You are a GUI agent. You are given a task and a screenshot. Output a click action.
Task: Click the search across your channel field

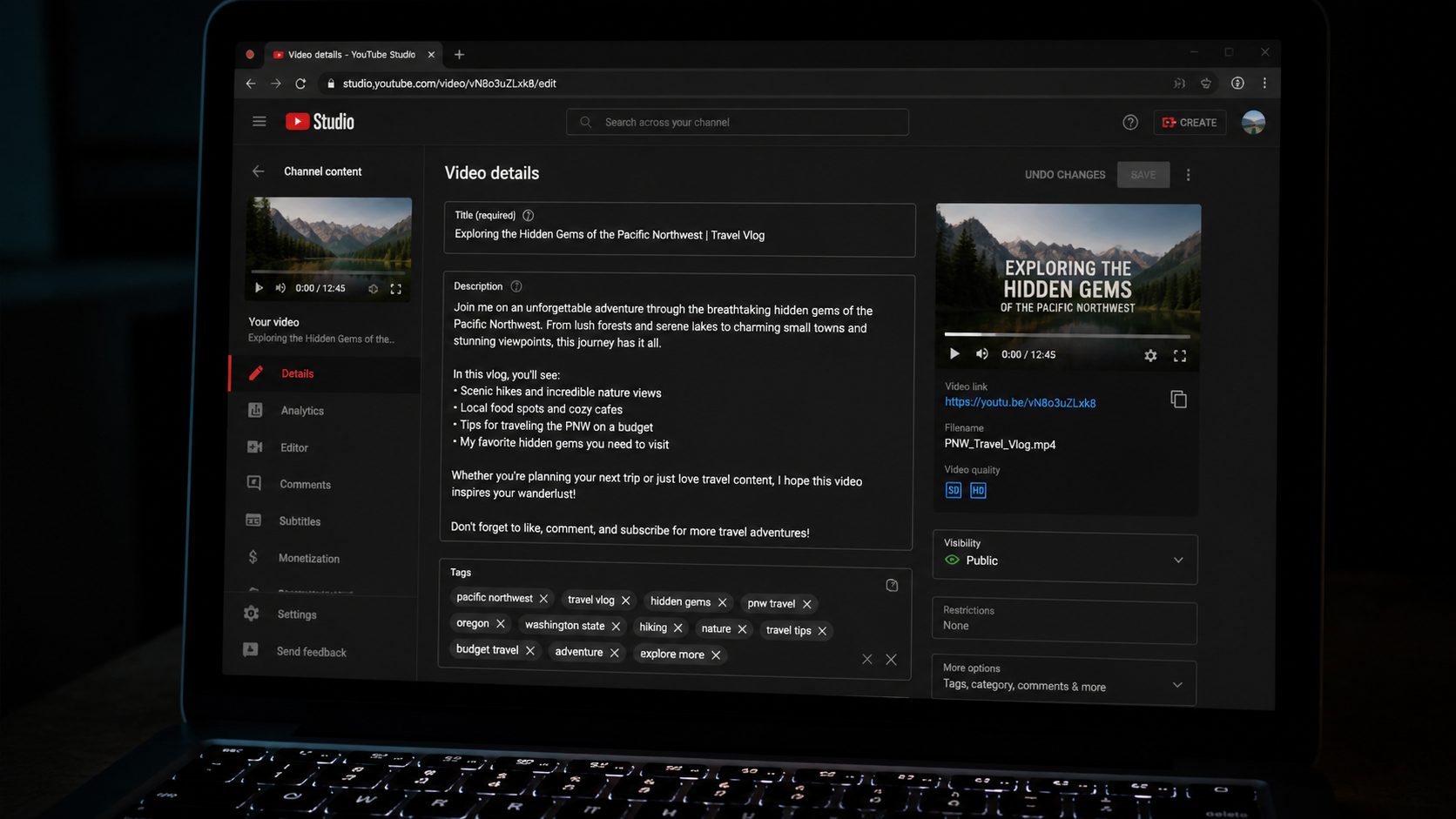(738, 123)
